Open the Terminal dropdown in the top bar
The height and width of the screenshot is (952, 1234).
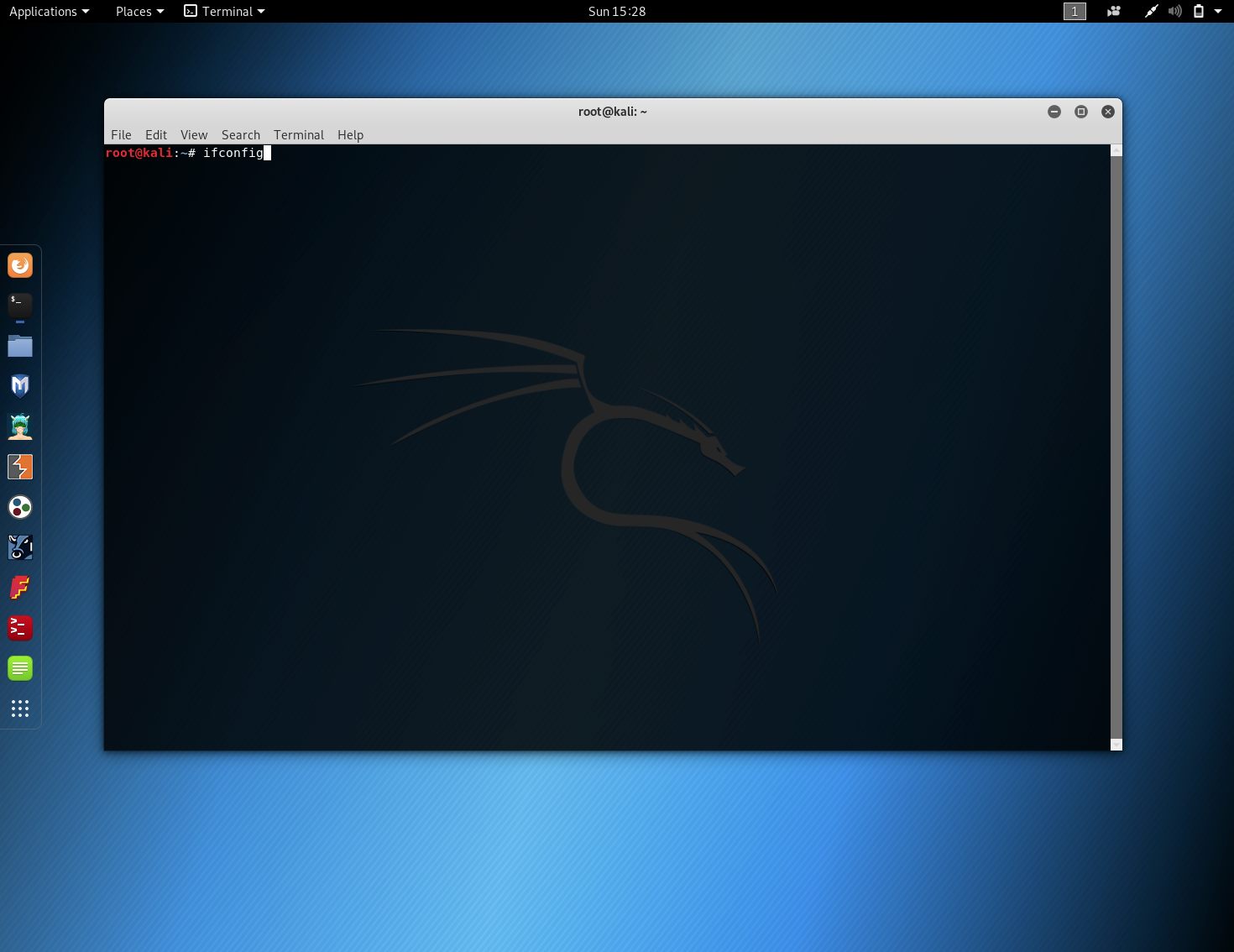coord(224,11)
